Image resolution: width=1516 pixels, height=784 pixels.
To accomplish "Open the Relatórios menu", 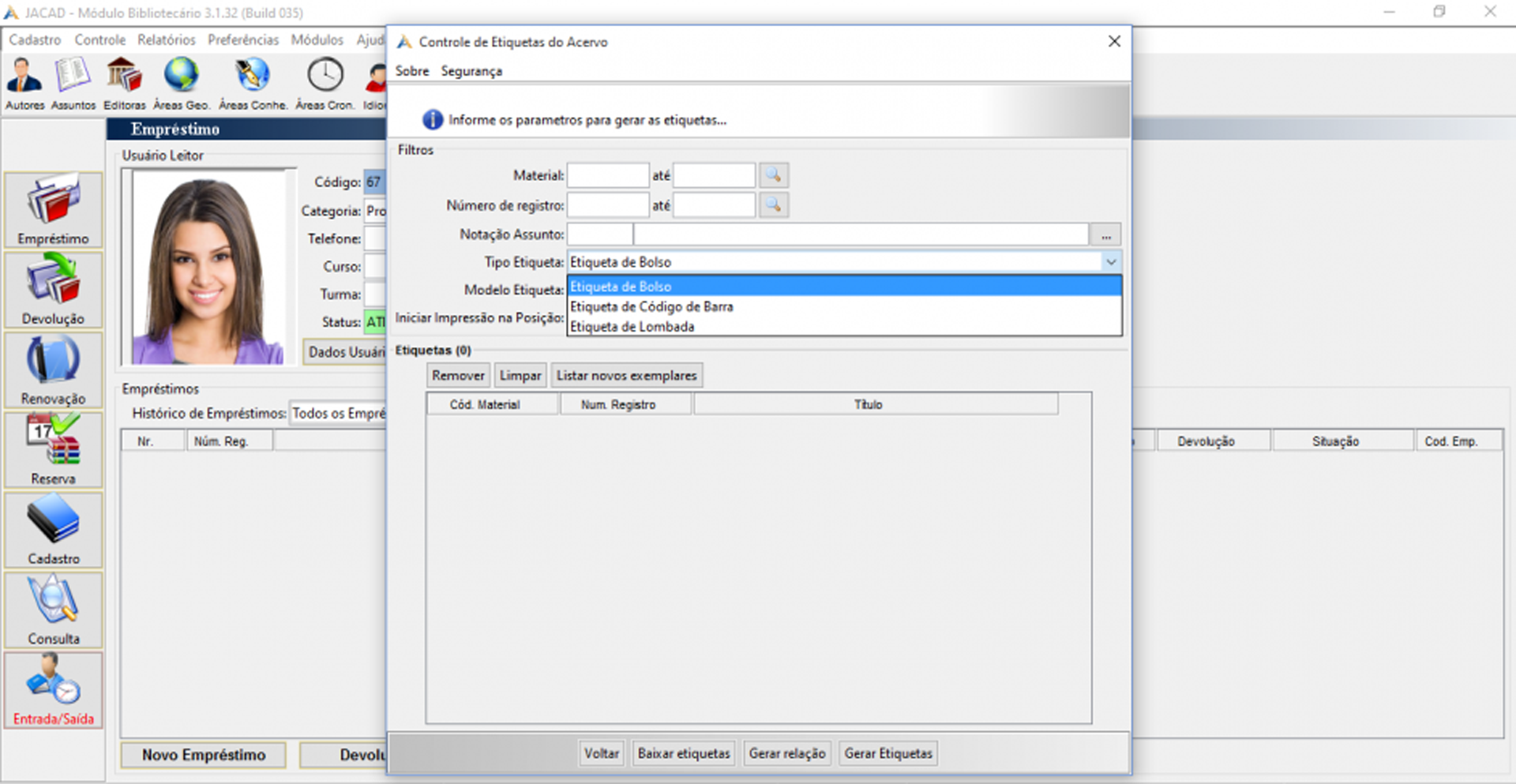I will (x=167, y=39).
